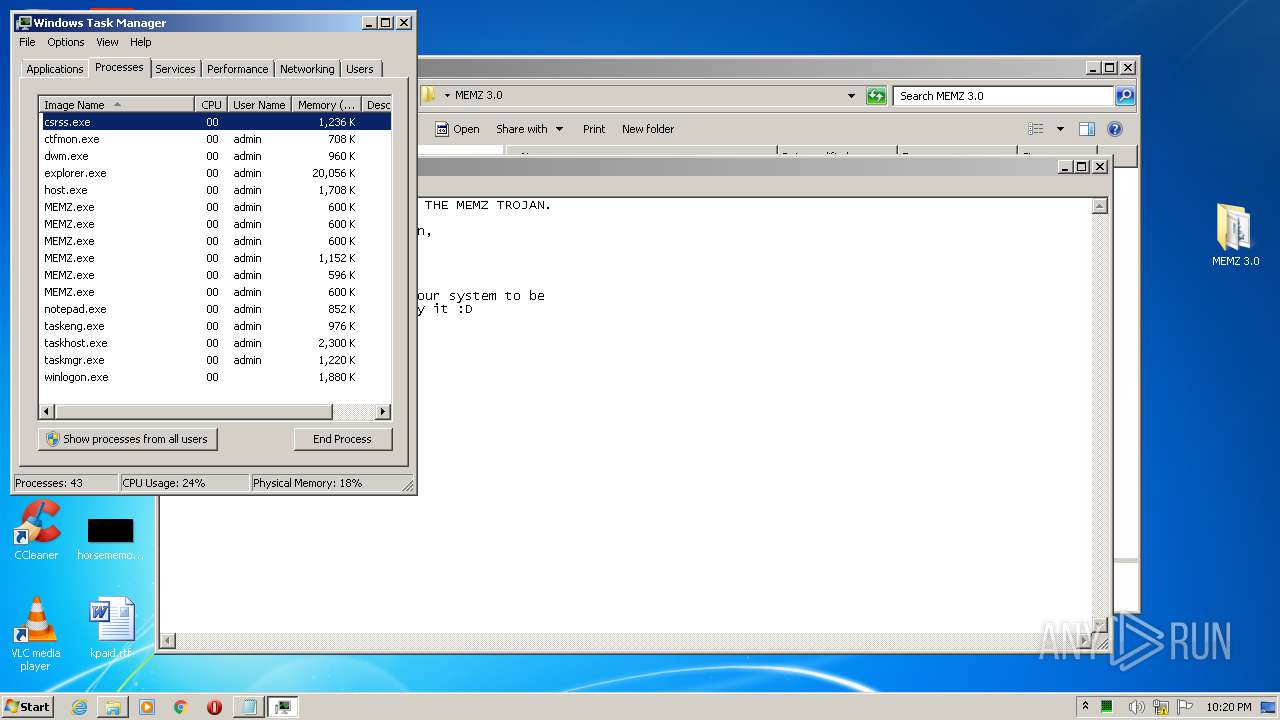
Task: Click Show processes from all users
Action: pos(128,439)
